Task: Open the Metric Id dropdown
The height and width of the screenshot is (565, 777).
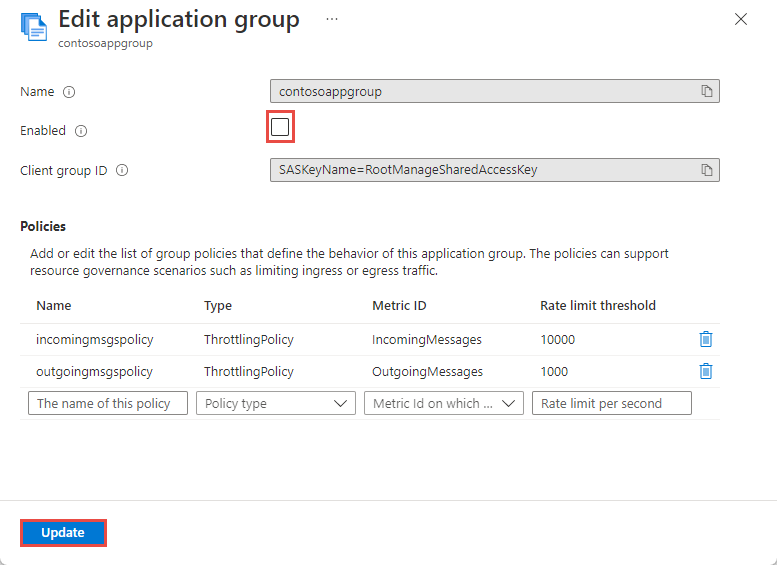Action: 444,403
